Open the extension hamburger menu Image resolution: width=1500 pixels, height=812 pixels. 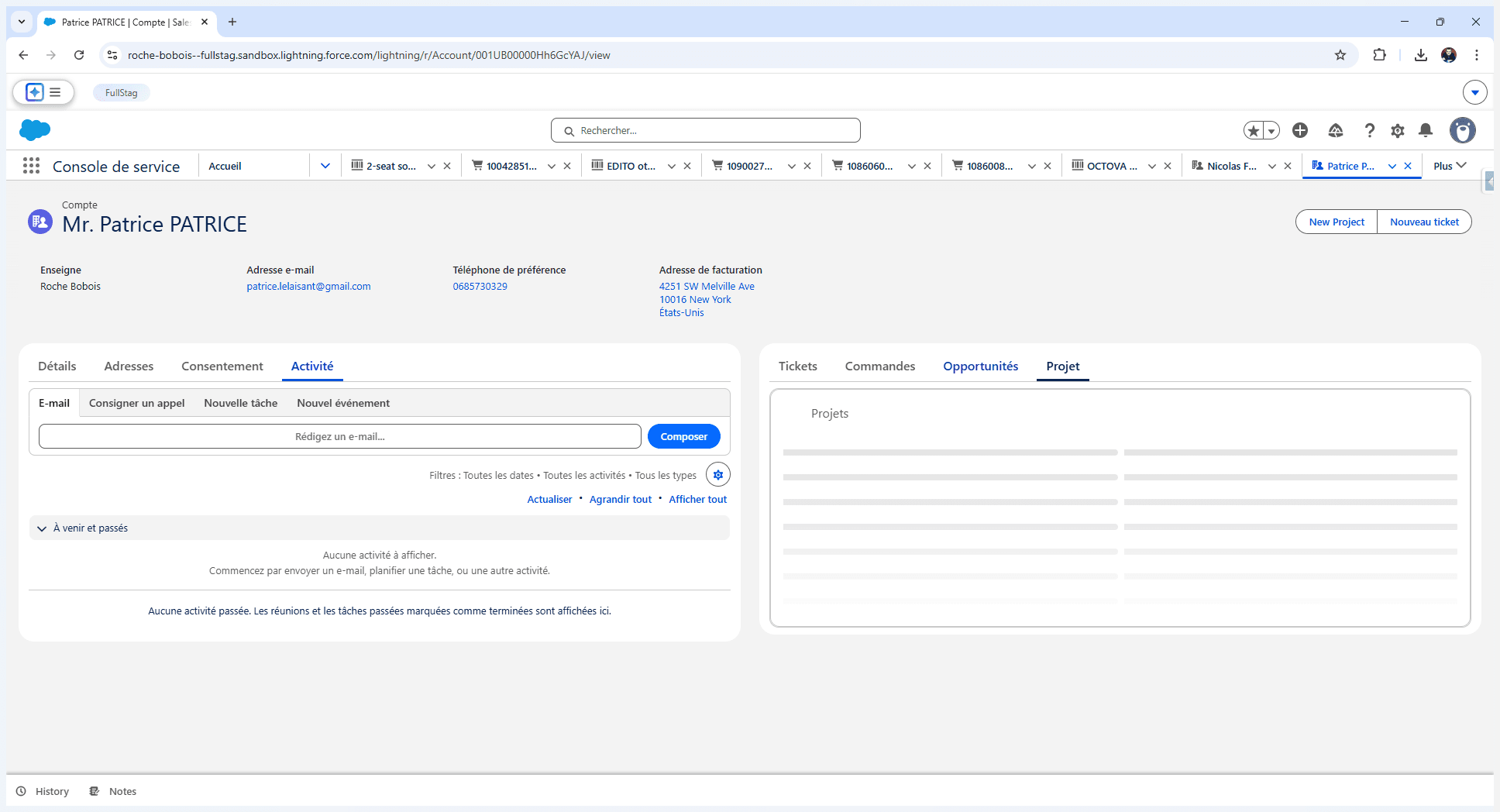pyautogui.click(x=55, y=92)
